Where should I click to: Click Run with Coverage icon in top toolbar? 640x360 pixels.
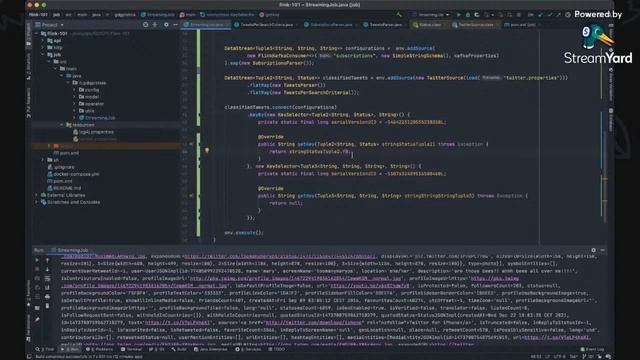tap(477, 15)
